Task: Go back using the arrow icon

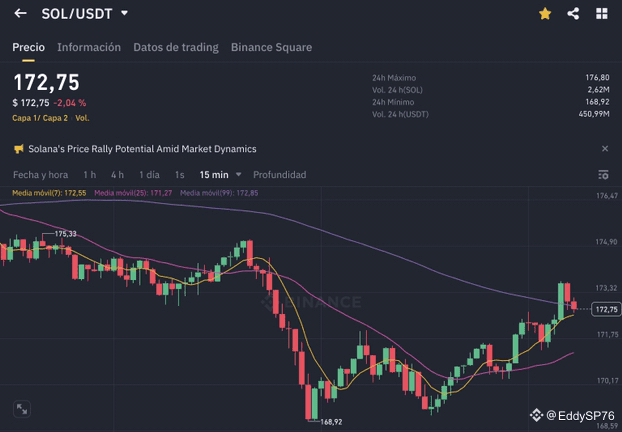Action: [20, 14]
